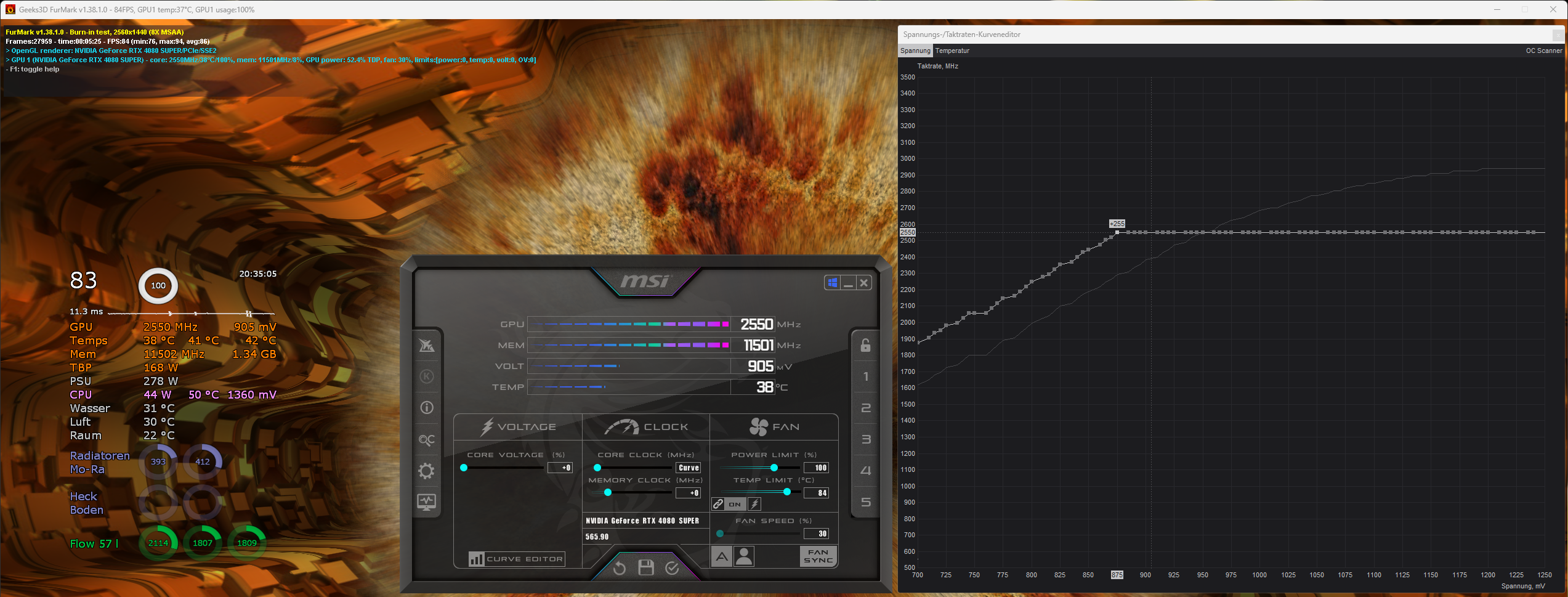Save the profile using the floppy disk icon

click(x=646, y=567)
